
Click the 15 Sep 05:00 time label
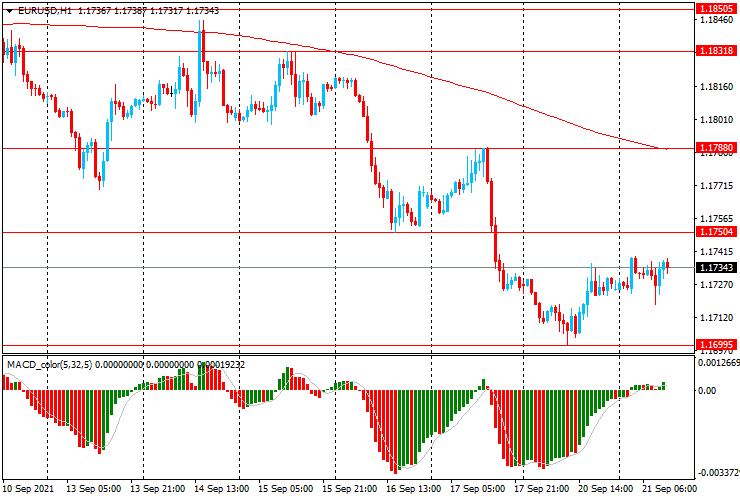(x=286, y=489)
